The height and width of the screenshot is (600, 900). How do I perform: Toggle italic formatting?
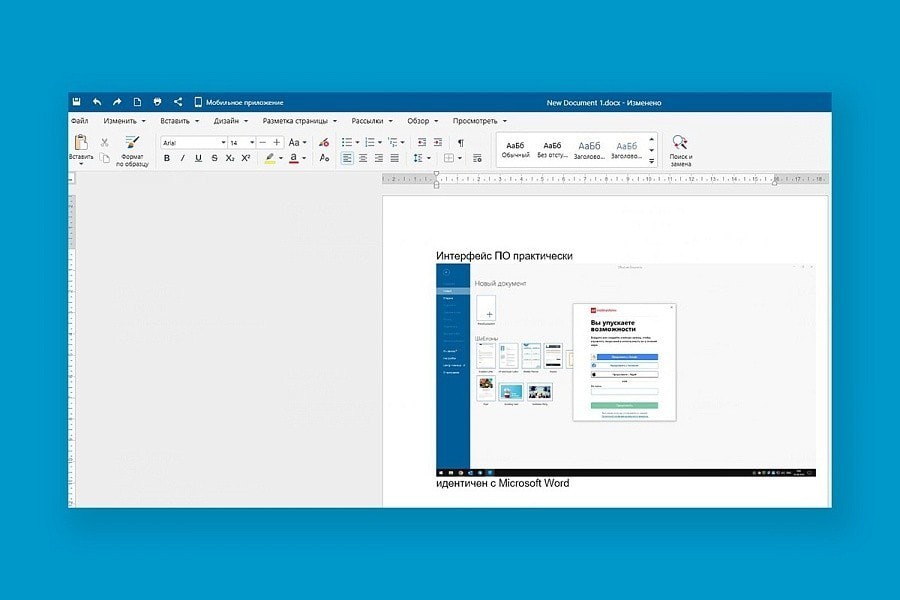coord(183,158)
